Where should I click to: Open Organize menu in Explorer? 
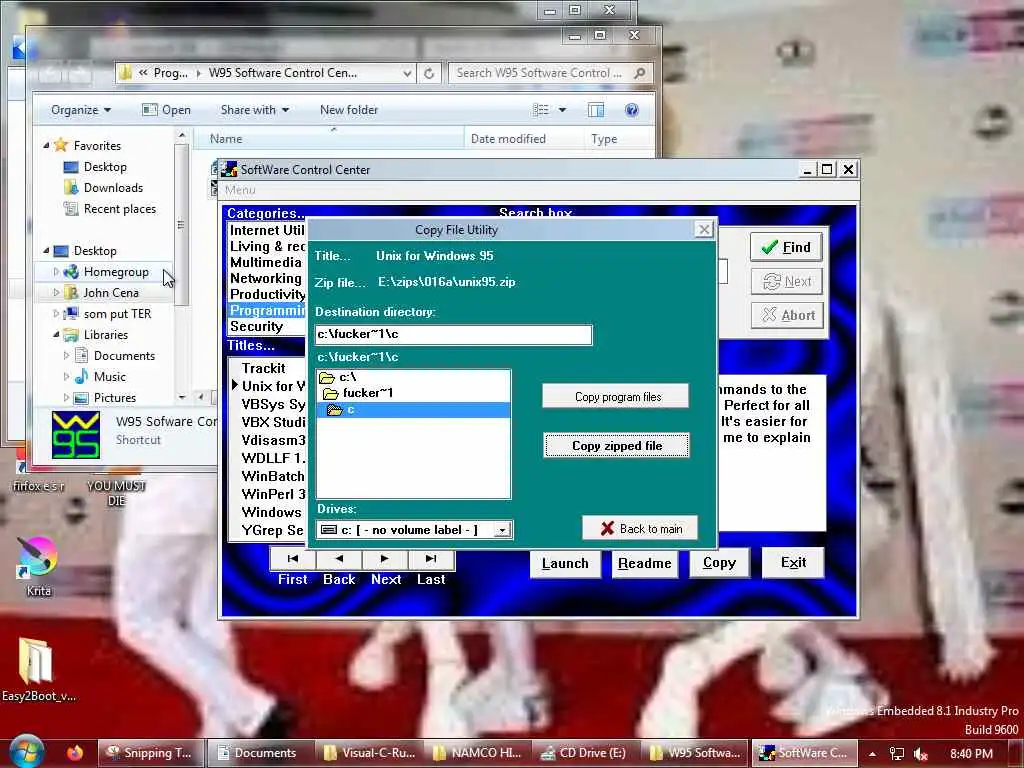(x=81, y=110)
